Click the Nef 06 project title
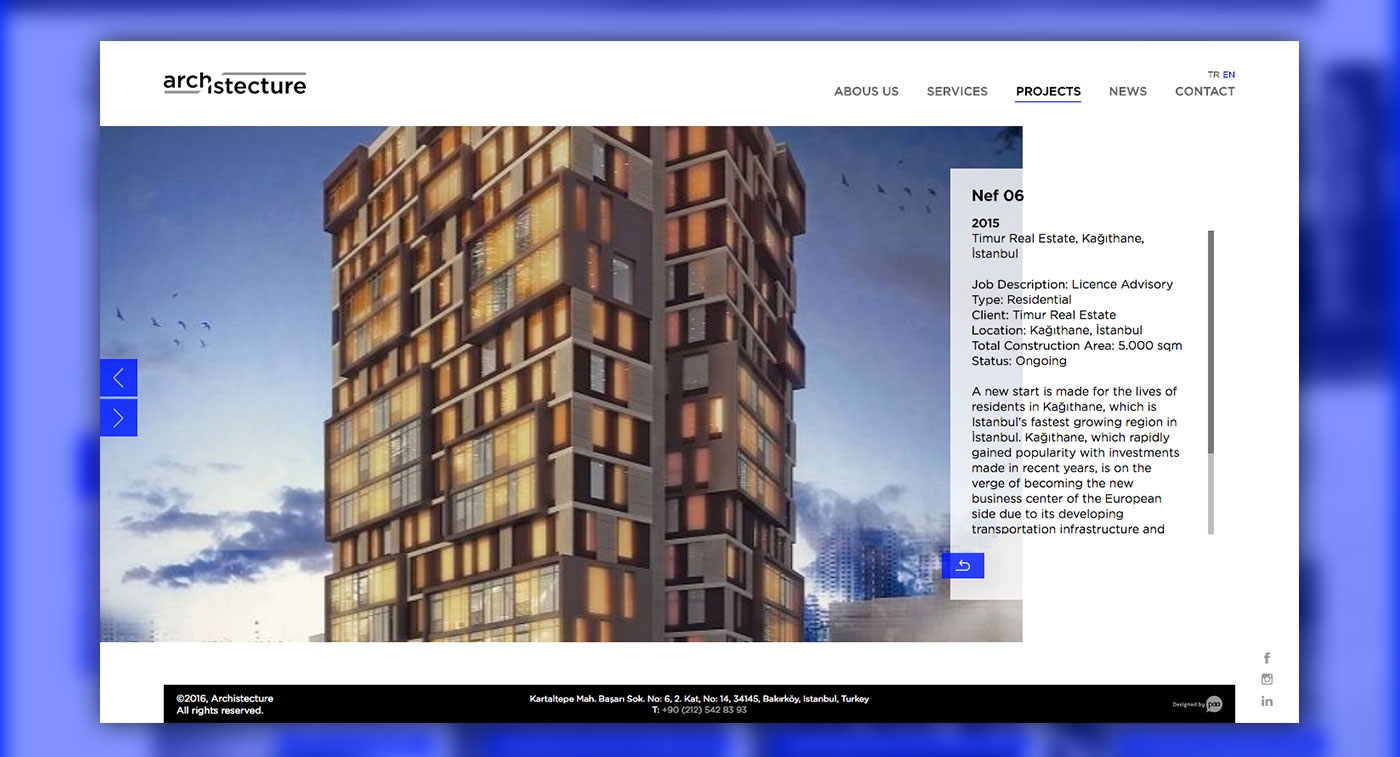 [997, 195]
